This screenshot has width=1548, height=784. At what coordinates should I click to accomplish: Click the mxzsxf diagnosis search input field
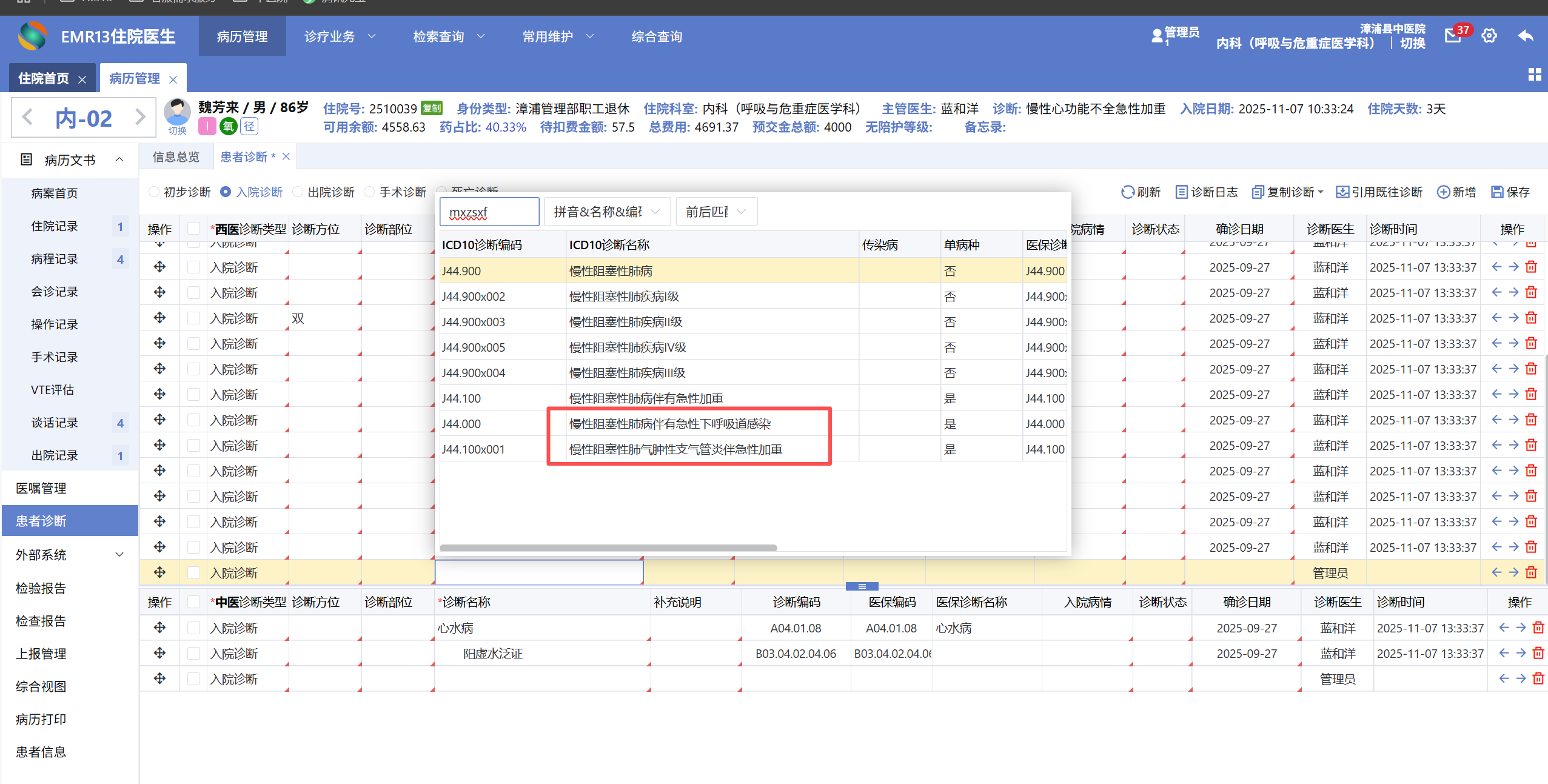[489, 212]
